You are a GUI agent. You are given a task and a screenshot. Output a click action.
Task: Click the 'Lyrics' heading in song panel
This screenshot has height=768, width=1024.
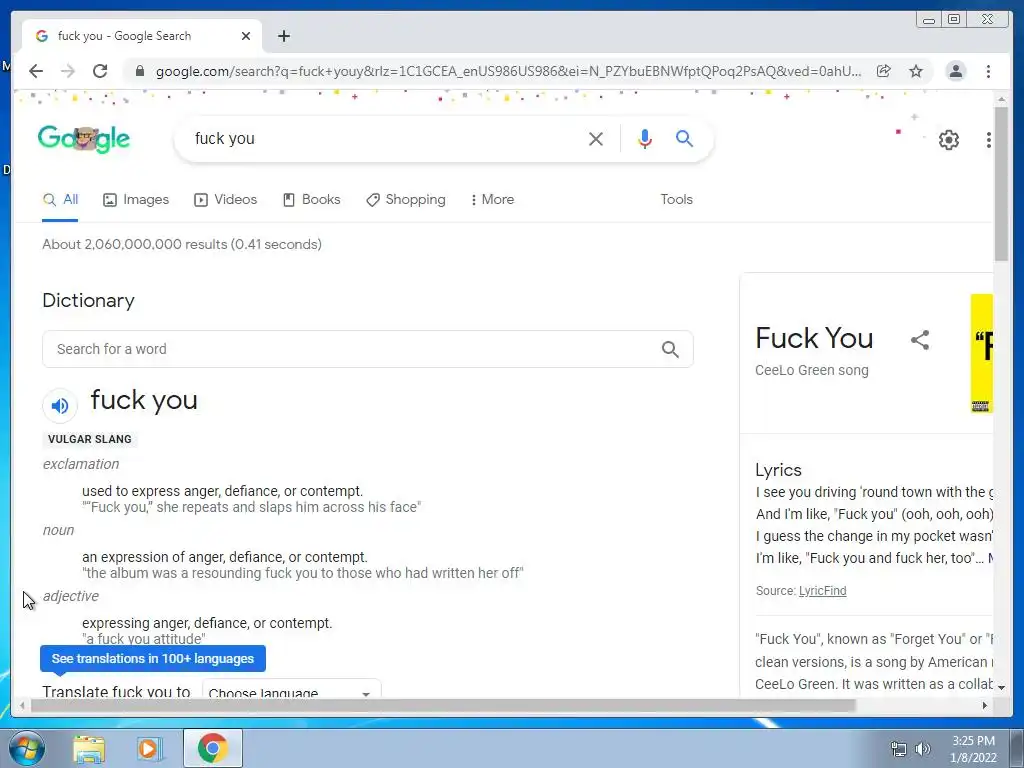[x=778, y=470]
